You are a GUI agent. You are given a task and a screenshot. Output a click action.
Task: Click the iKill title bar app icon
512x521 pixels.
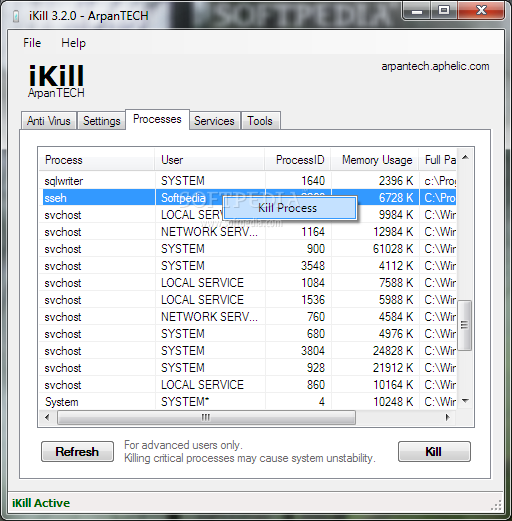click(15, 16)
